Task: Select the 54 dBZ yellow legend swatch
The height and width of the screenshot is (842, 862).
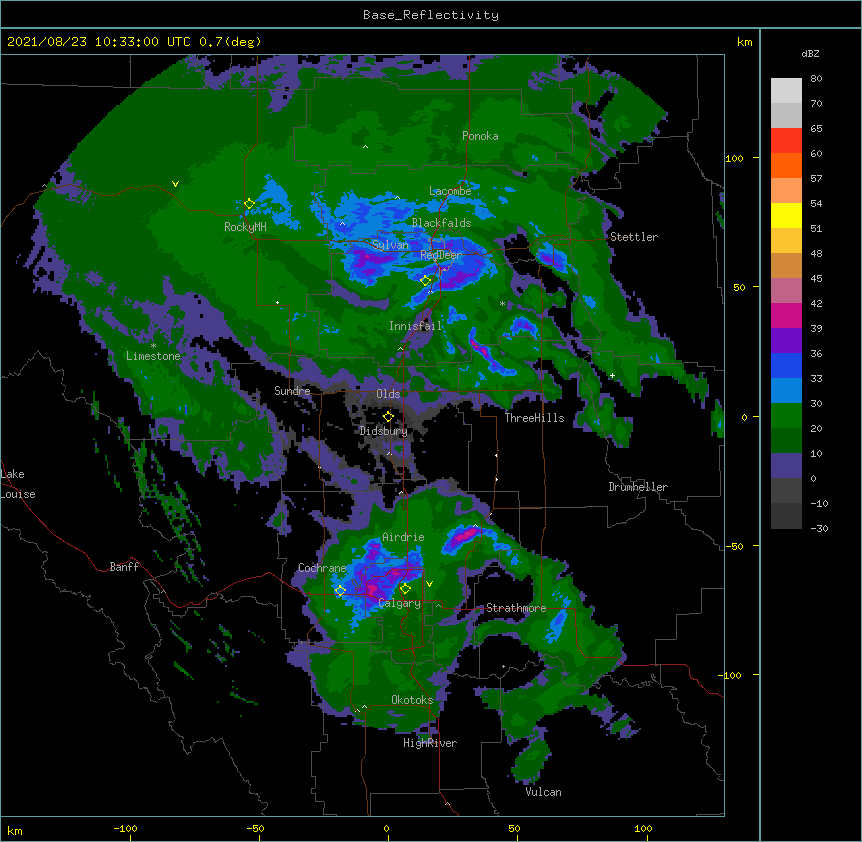Action: coord(786,215)
